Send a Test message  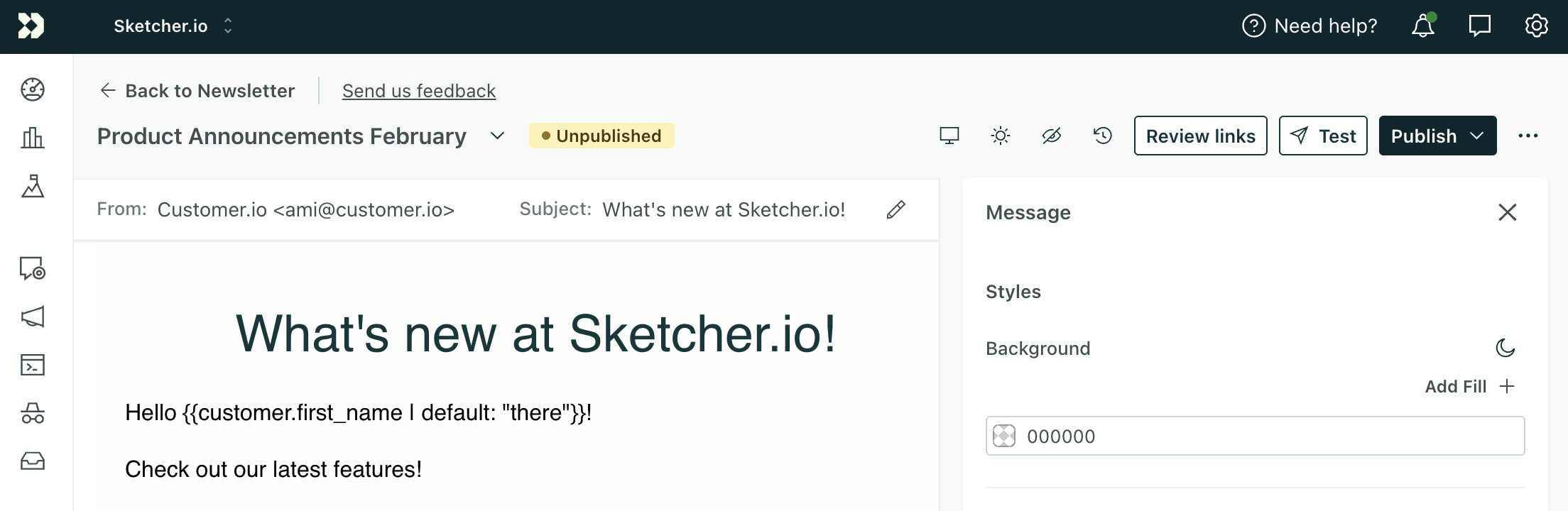pos(1323,136)
